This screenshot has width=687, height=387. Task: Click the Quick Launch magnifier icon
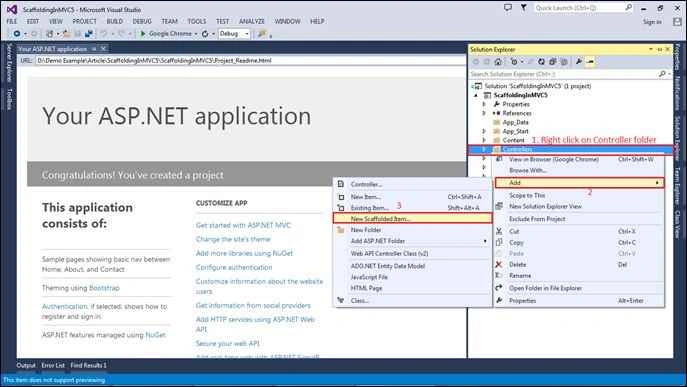click(x=628, y=7)
